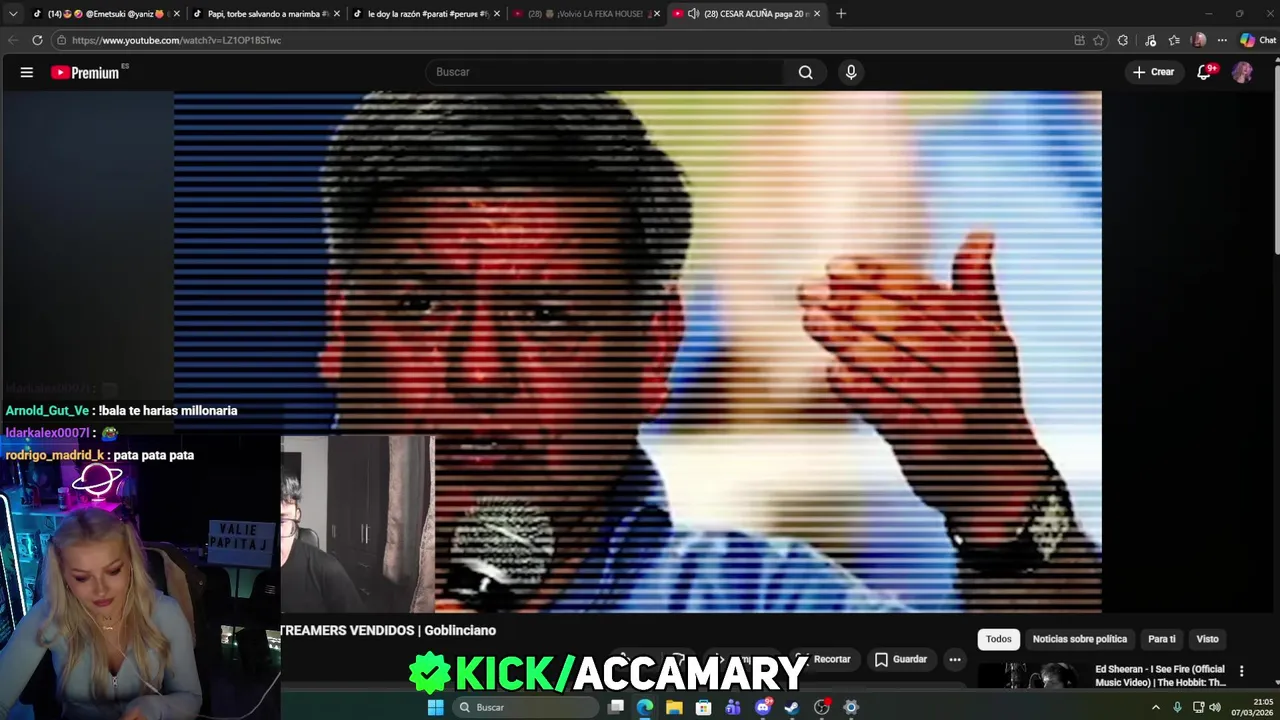Open Microsoft Store on taskbar
This screenshot has width=1280, height=720.
tap(703, 707)
